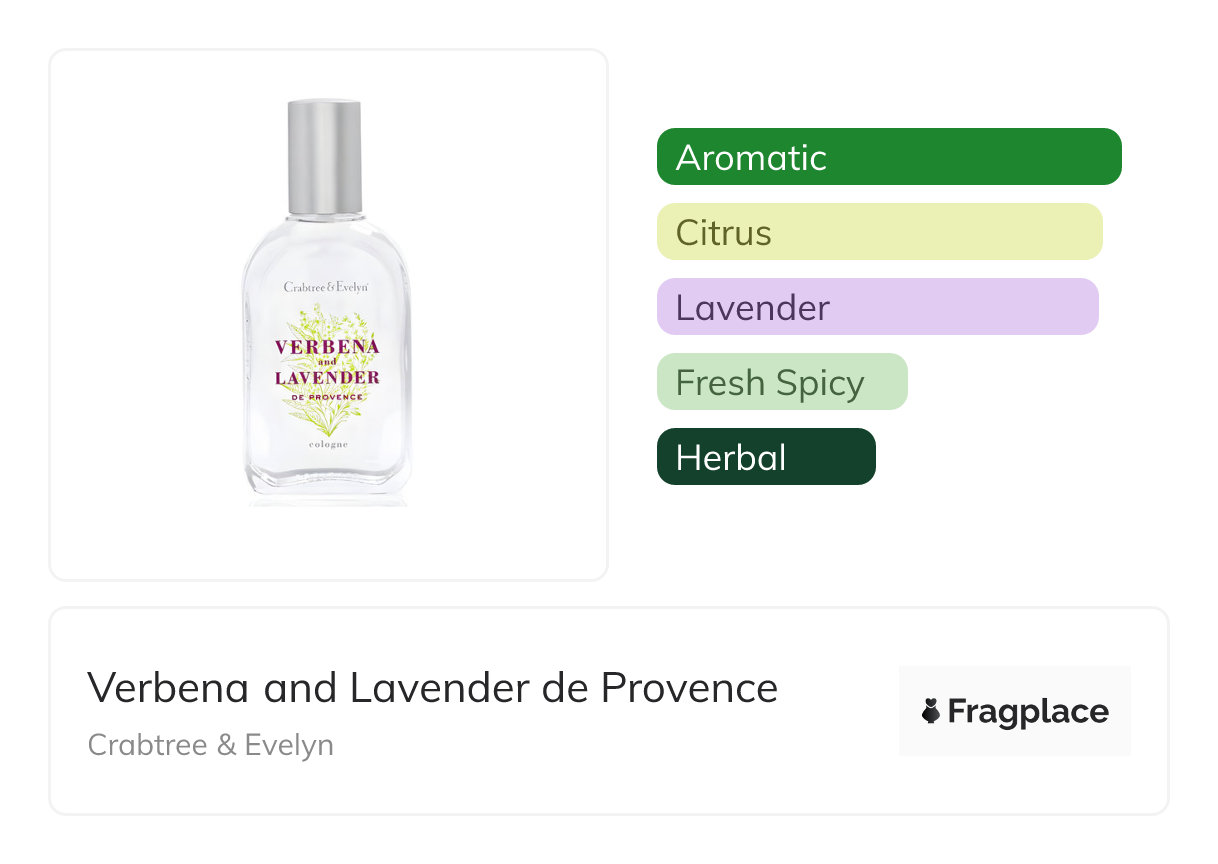
Task: Click the Fragplace bottle icon in the logo
Action: point(931,711)
